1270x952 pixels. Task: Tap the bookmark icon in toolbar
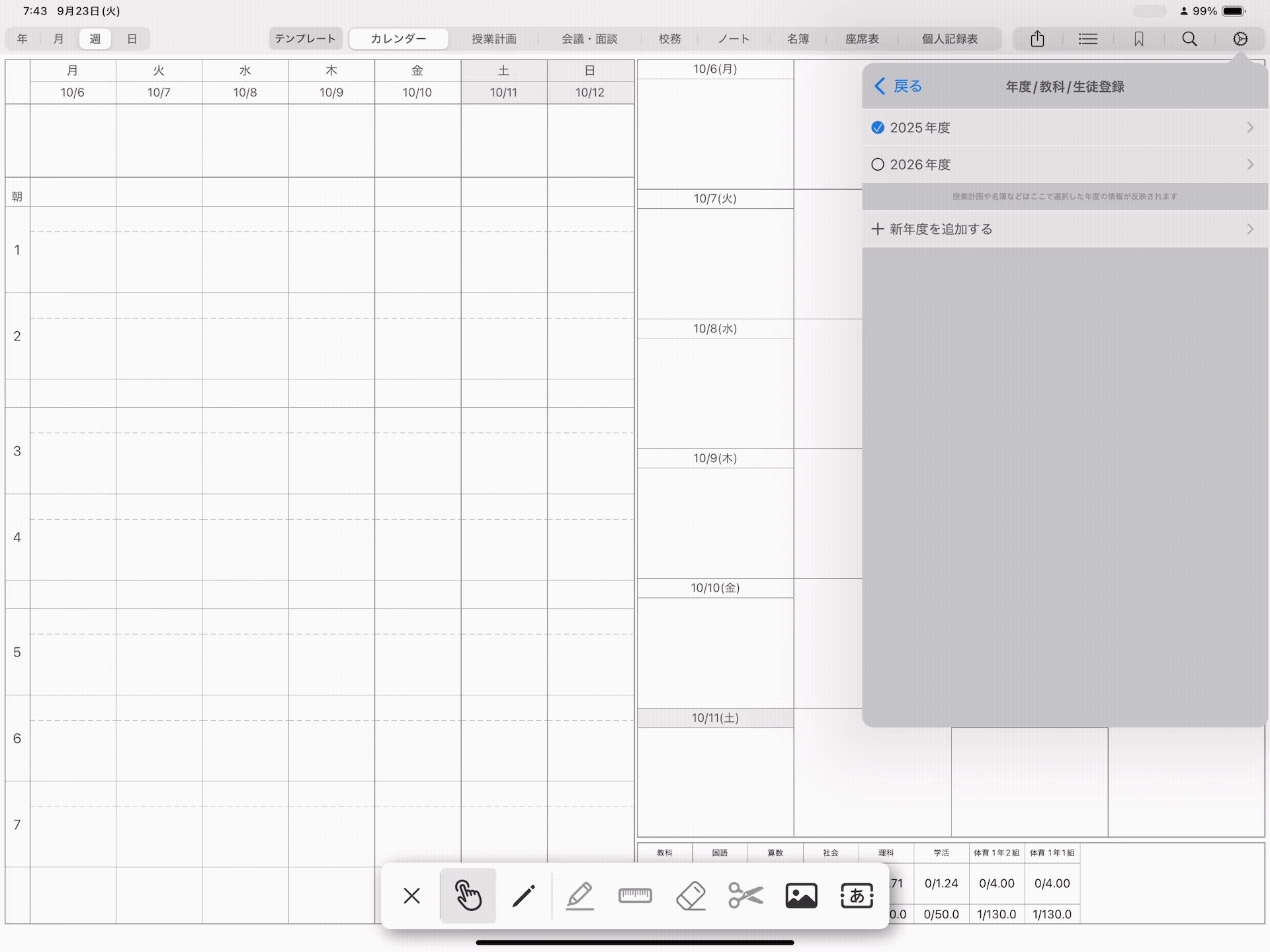tap(1138, 39)
